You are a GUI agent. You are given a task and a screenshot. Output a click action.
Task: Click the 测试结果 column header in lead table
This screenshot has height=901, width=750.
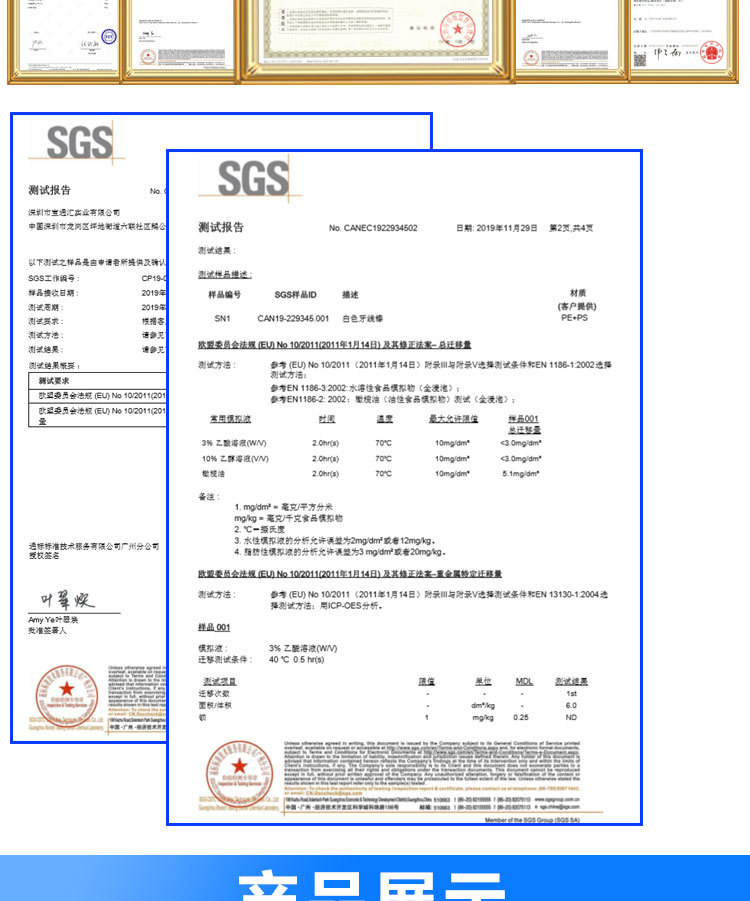[x=571, y=681]
